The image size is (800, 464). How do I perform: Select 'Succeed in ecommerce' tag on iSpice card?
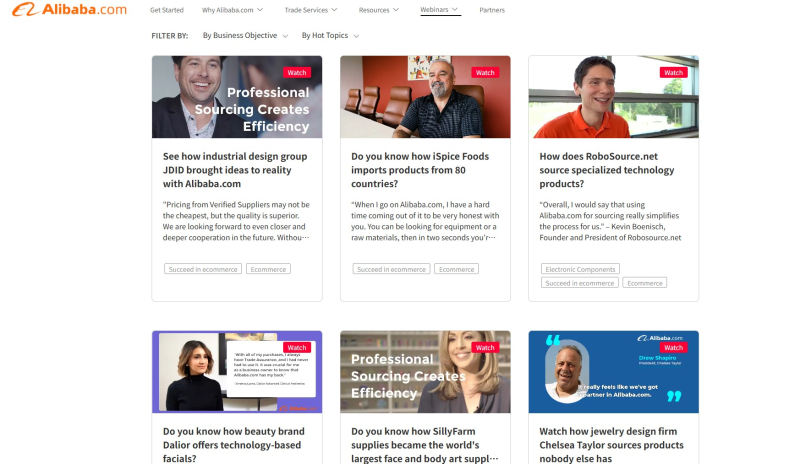[x=391, y=269]
